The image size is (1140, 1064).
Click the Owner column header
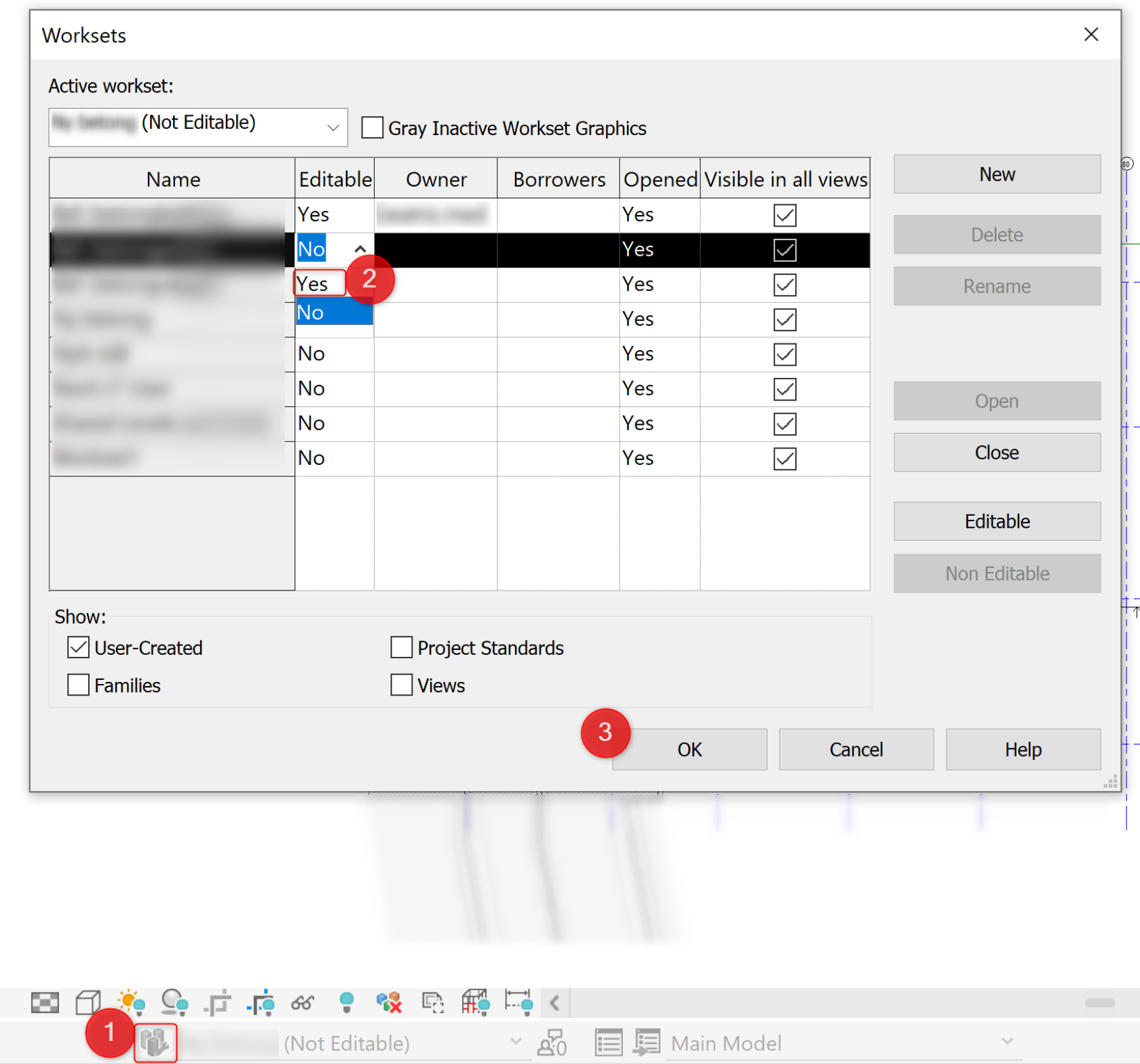pos(436,178)
